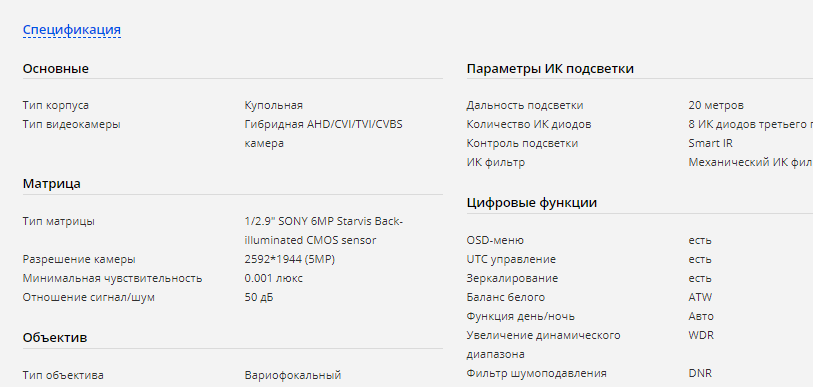Click the 50 дБ value
This screenshot has width=813, height=387.
coord(259,298)
